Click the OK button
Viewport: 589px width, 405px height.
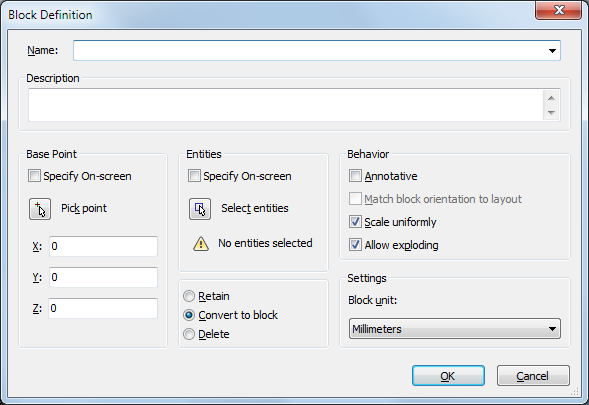pyautogui.click(x=448, y=376)
